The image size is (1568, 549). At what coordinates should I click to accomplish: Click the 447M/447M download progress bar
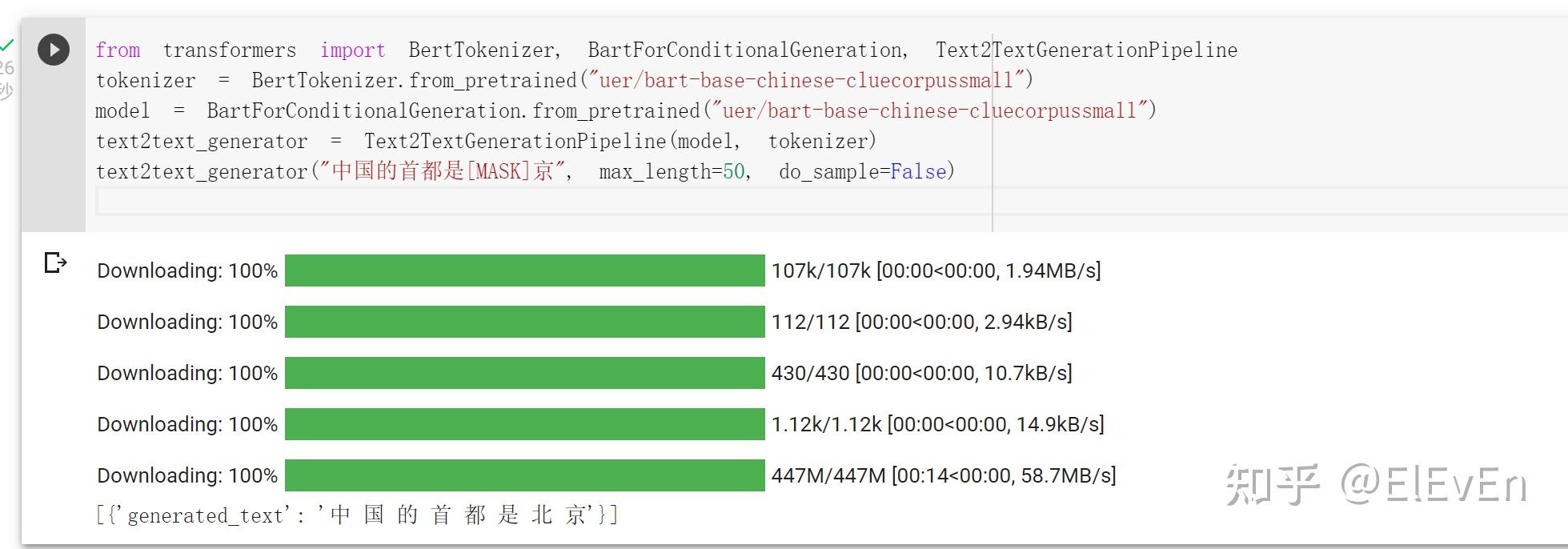[524, 475]
